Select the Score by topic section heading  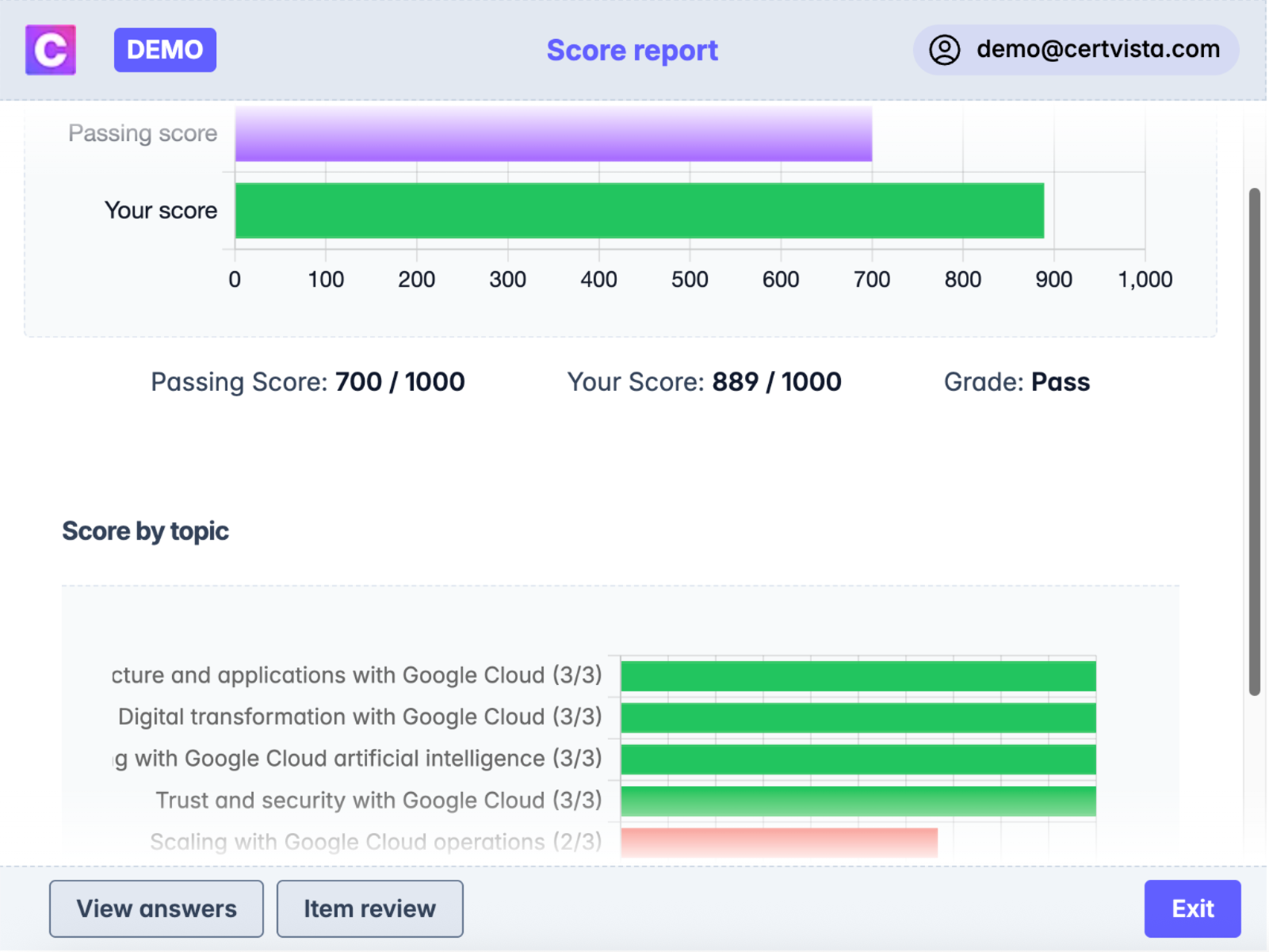point(145,531)
